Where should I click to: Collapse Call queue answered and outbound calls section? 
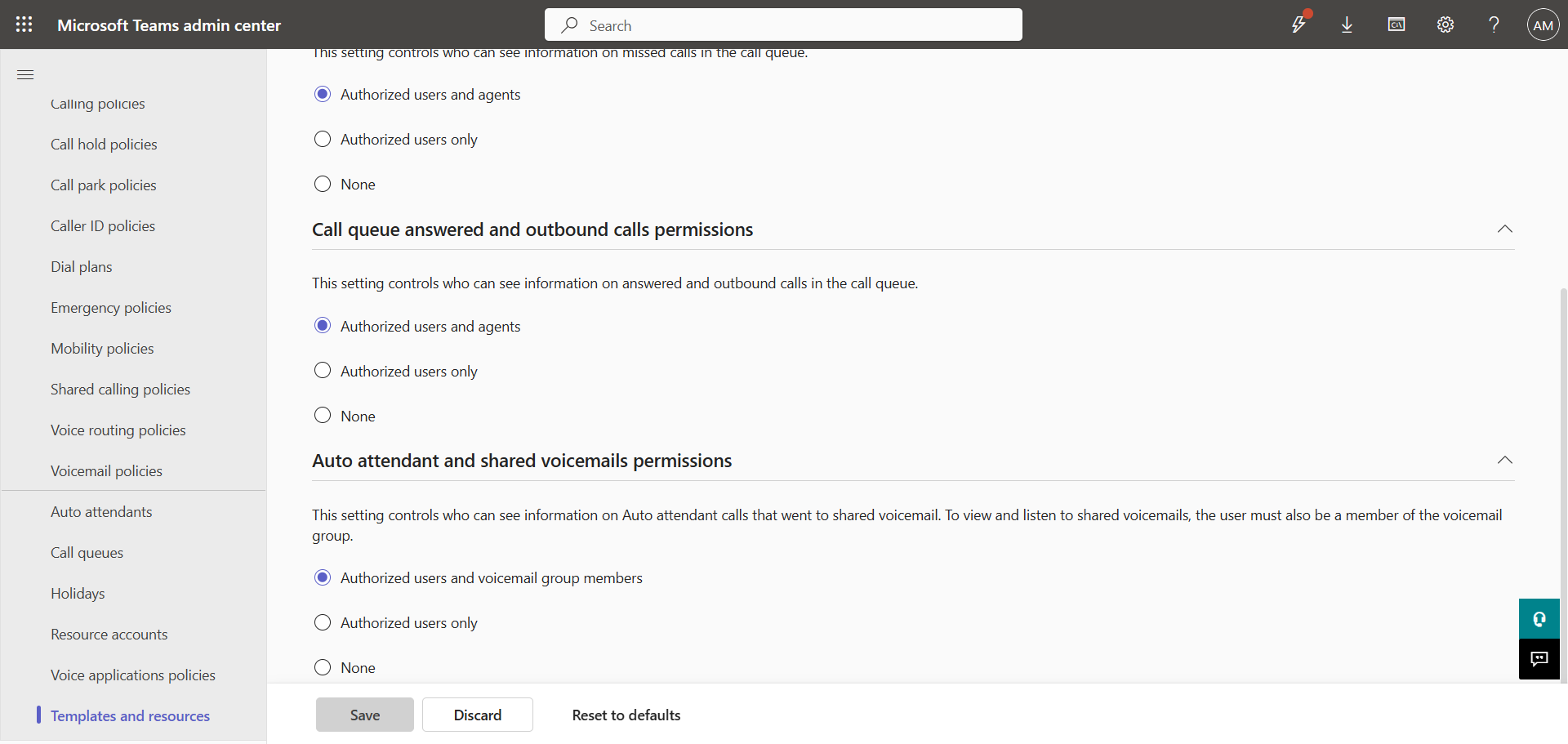[1504, 229]
